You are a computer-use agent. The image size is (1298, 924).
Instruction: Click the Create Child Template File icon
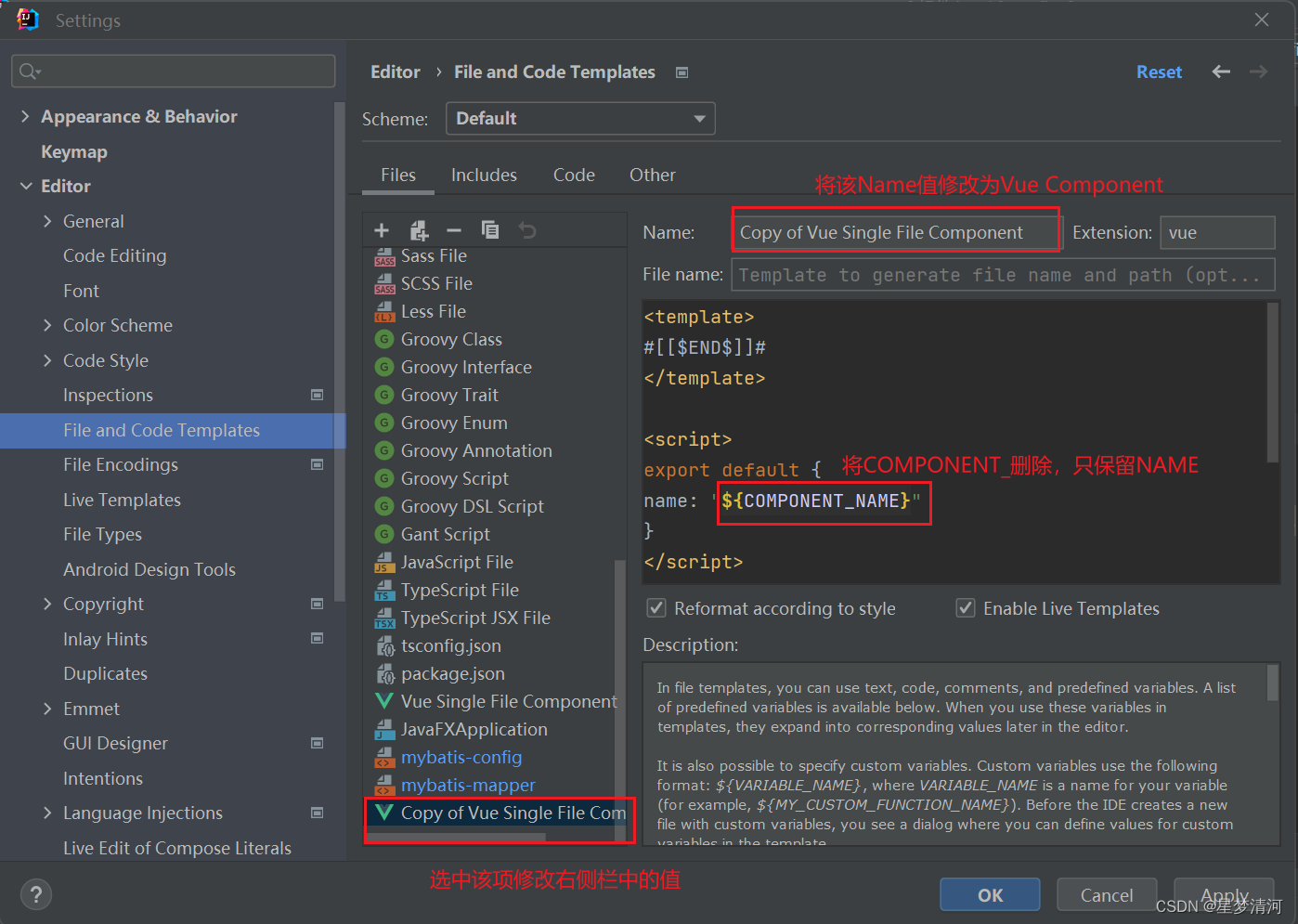pos(419,230)
